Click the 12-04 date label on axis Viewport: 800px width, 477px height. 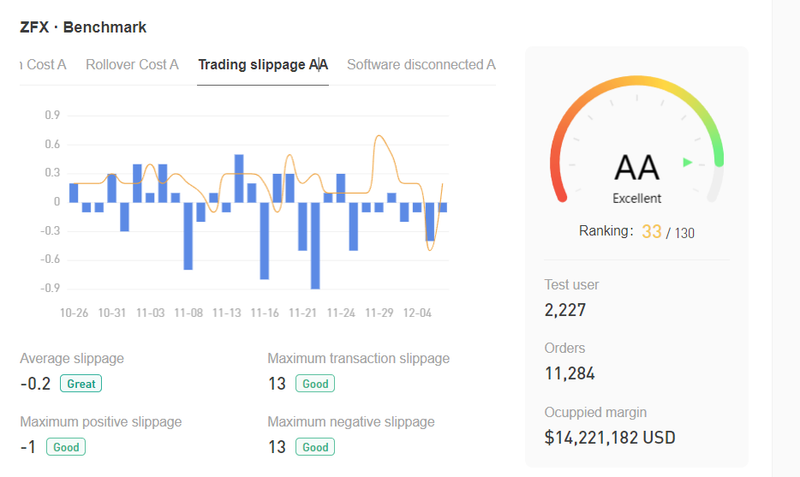(417, 313)
